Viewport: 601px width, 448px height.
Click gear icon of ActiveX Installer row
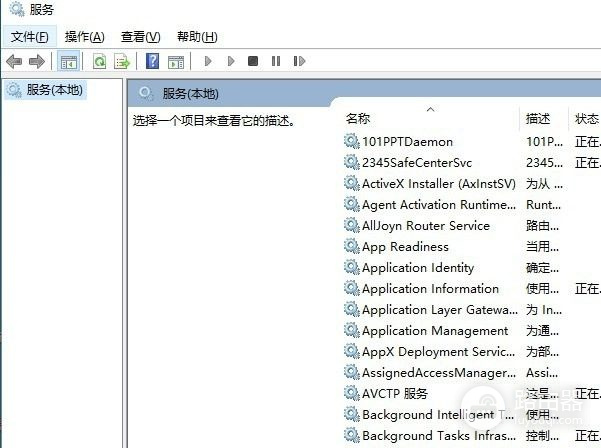click(x=351, y=183)
